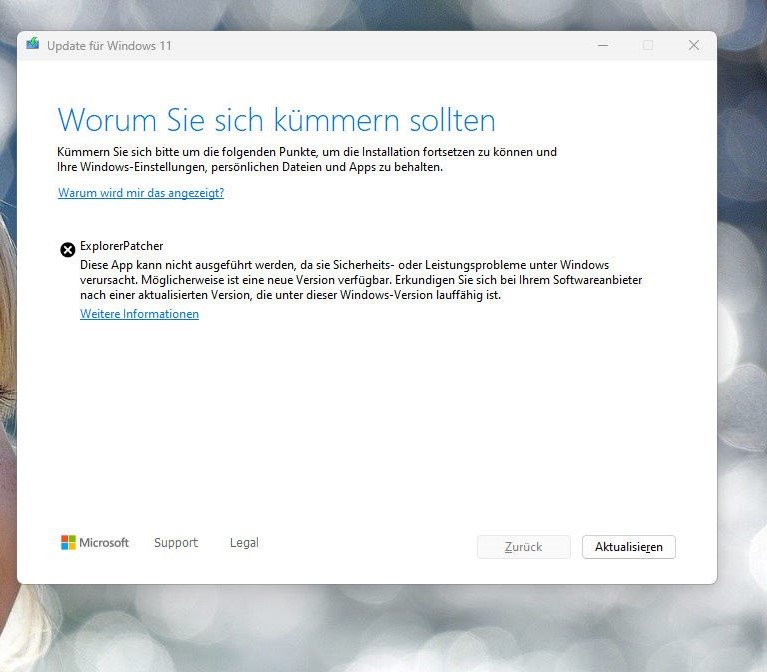Viewport: 767px width, 672px height.
Task: Click the greyed-out Zurück button
Action: pos(523,547)
